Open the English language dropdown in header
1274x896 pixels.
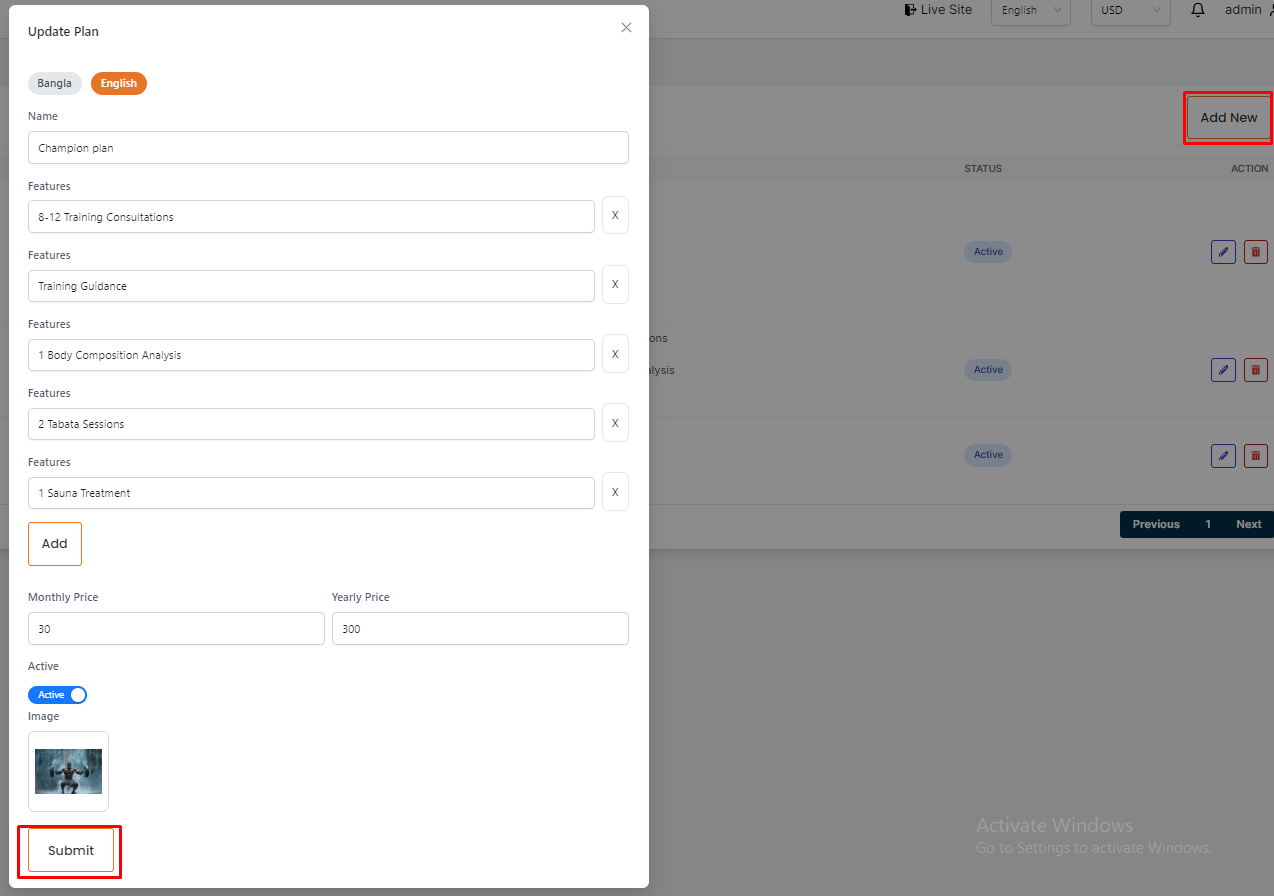click(1030, 11)
